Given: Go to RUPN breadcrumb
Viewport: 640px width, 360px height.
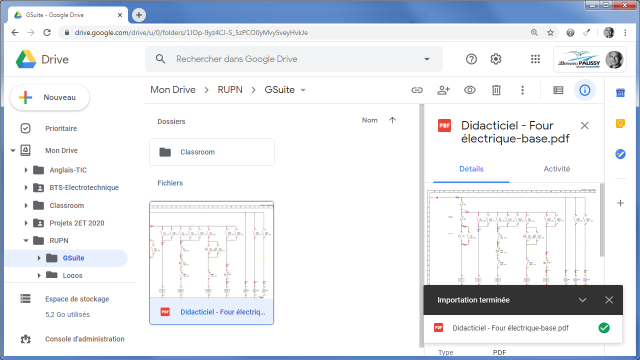Looking at the screenshot, I should coord(230,90).
